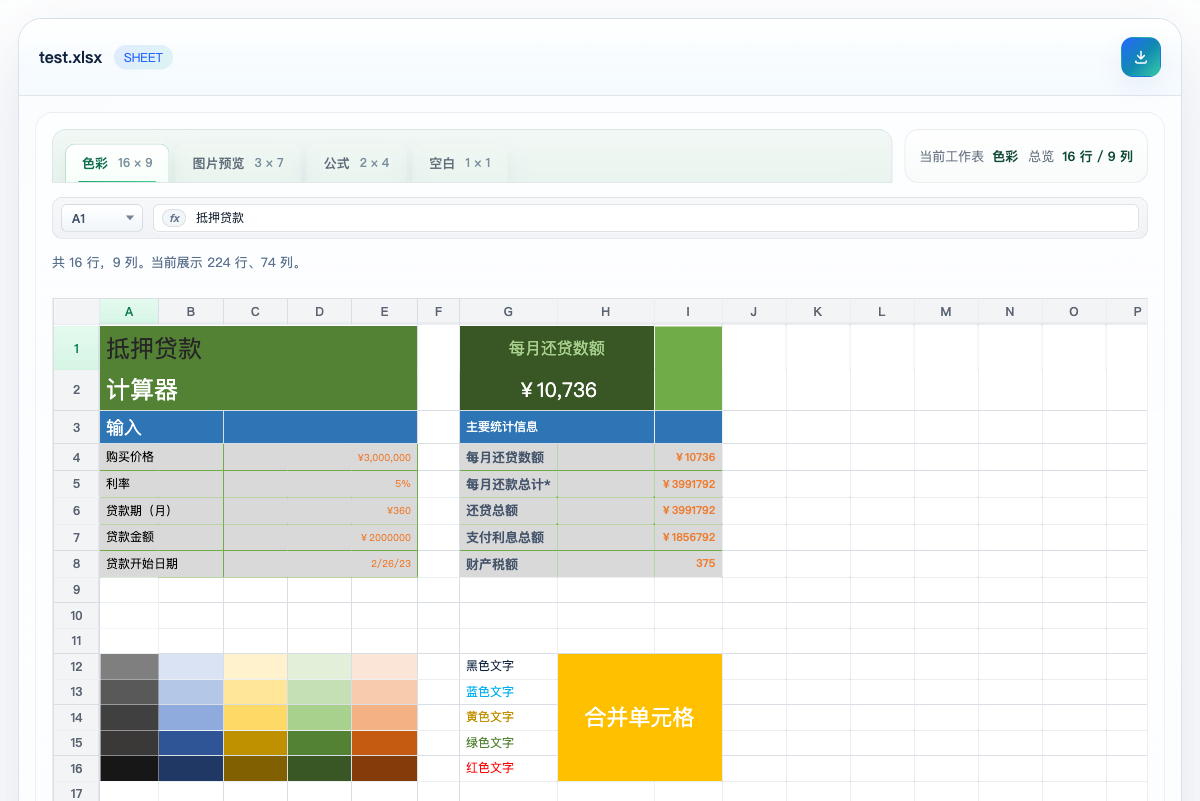Select the ¥1856792 value cell
The height and width of the screenshot is (801, 1200).
[688, 537]
